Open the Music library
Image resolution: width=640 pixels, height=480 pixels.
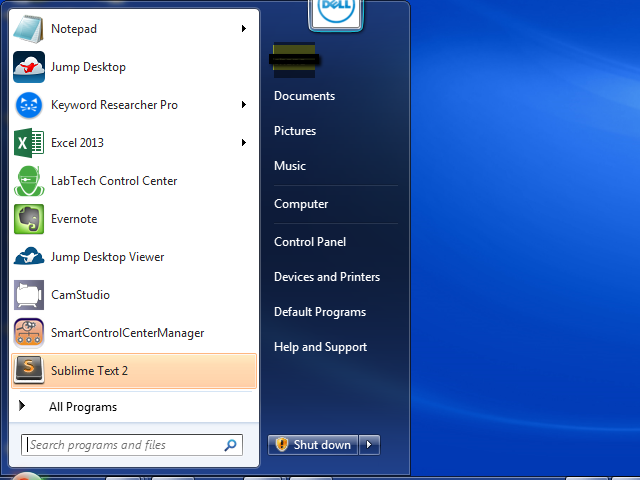290,166
